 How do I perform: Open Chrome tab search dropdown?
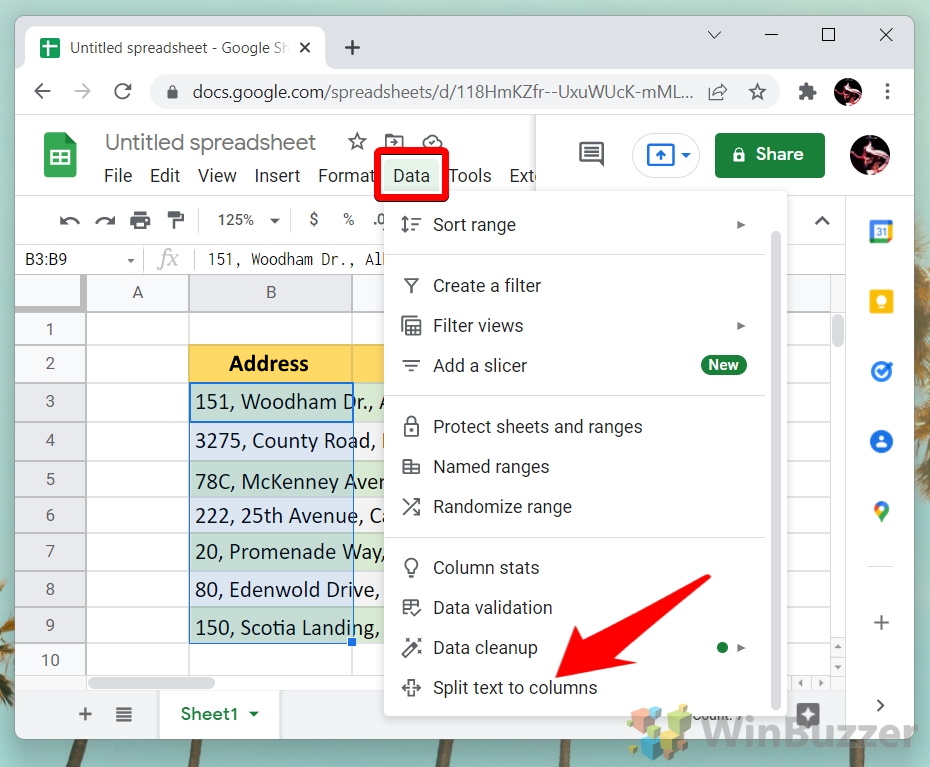point(715,35)
